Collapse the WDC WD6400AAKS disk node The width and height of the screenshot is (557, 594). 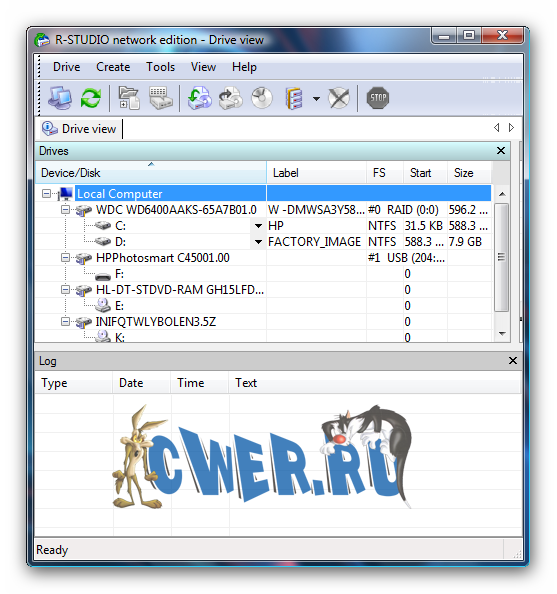click(x=66, y=209)
